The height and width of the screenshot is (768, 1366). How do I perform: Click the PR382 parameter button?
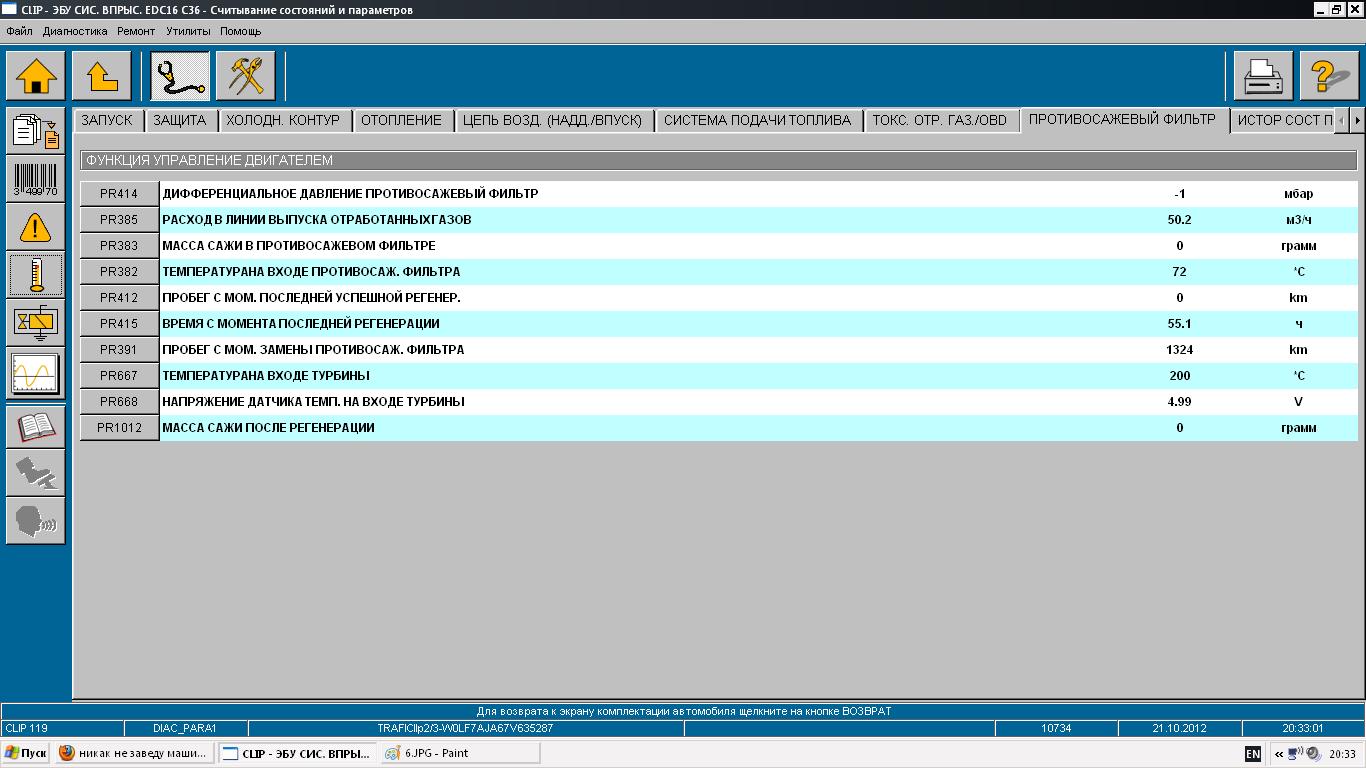(x=119, y=272)
